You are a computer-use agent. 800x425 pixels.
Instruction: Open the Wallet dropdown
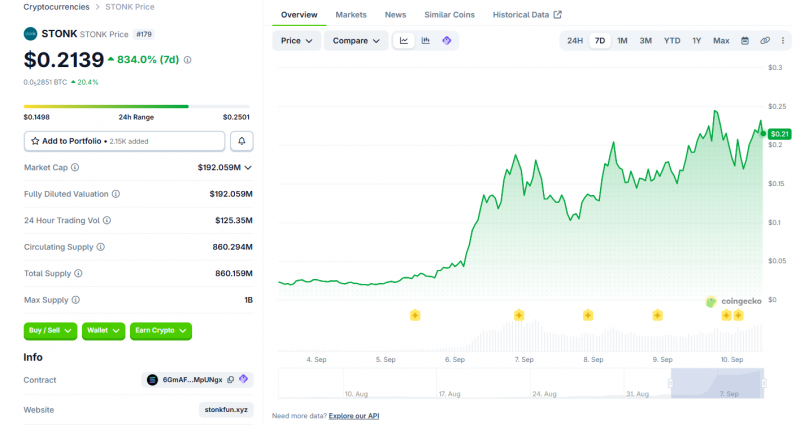103,331
